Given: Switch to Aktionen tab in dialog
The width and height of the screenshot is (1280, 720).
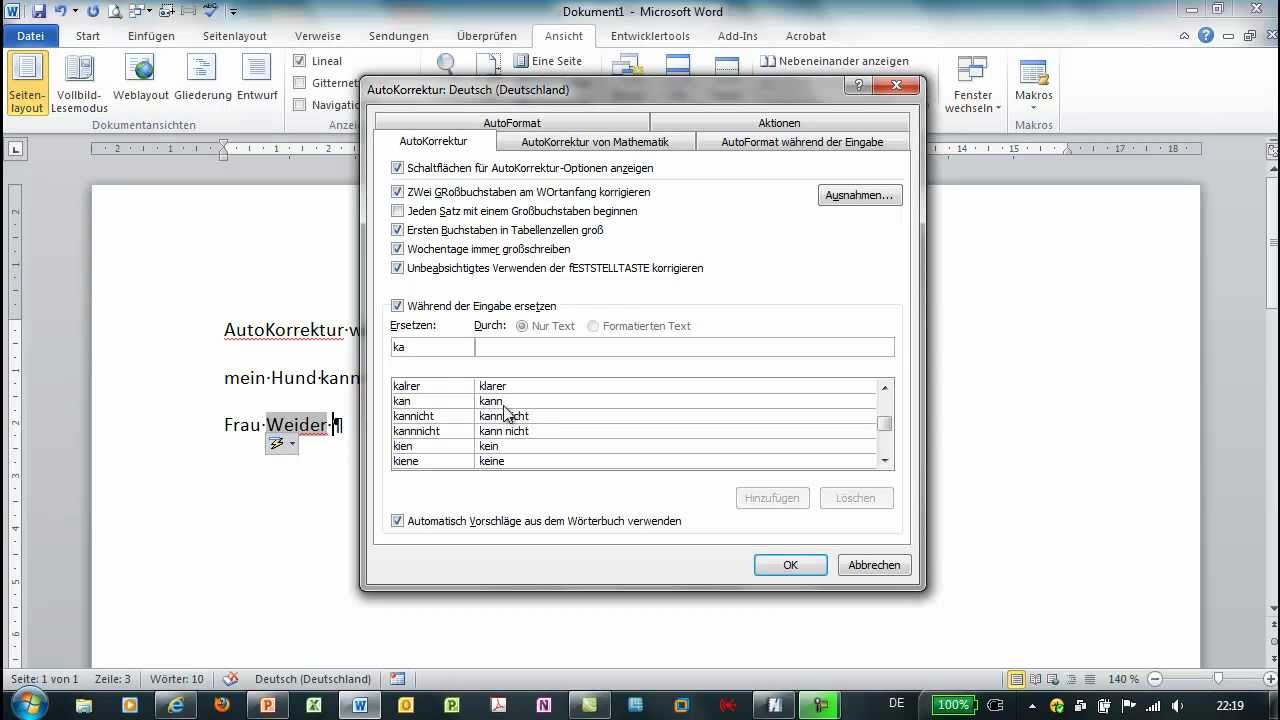Looking at the screenshot, I should click(779, 123).
